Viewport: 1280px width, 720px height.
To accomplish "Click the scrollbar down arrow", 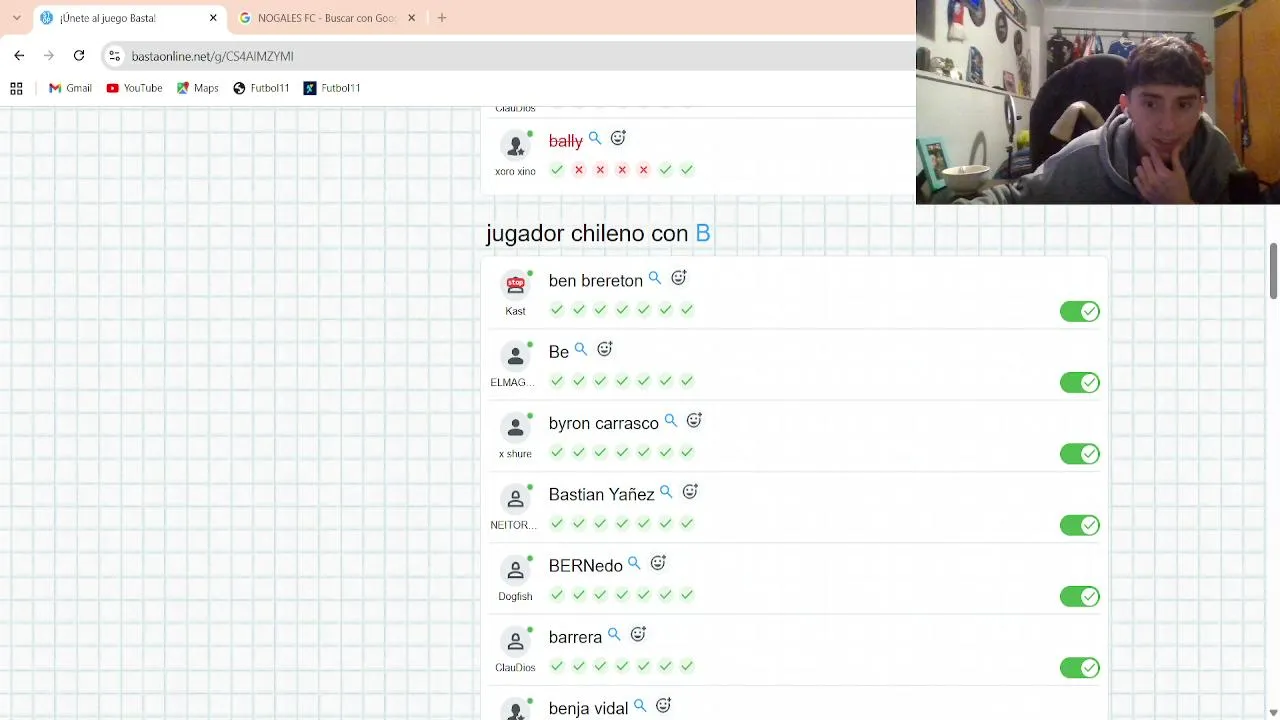I will click(1273, 712).
